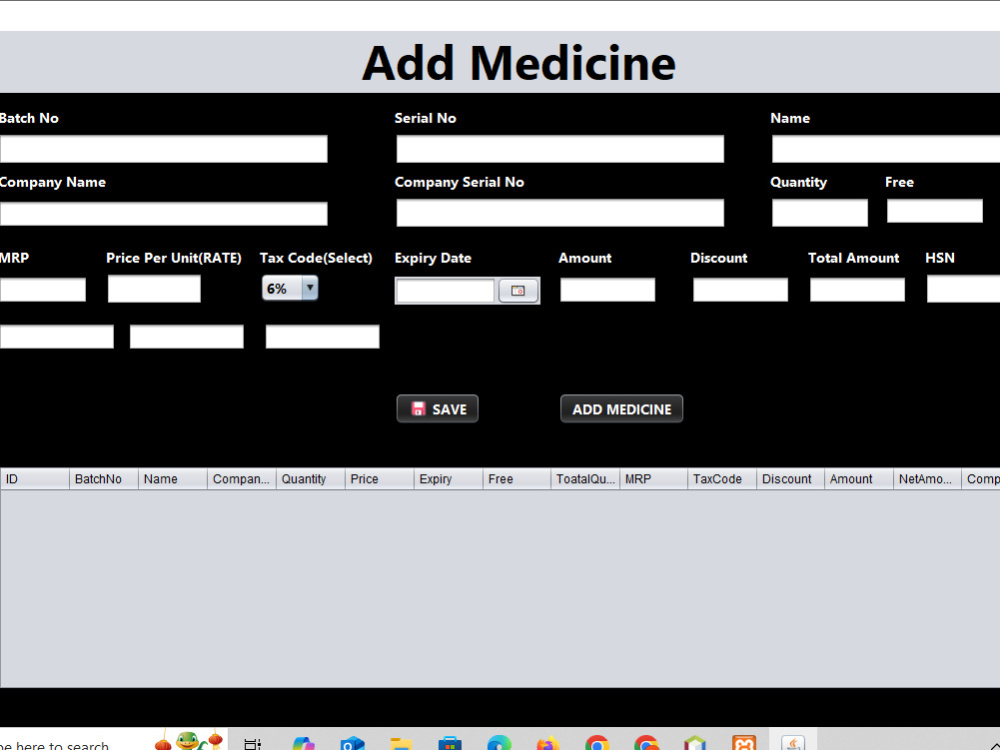Select the medicine Name input field
1000x750 pixels.
(886, 149)
